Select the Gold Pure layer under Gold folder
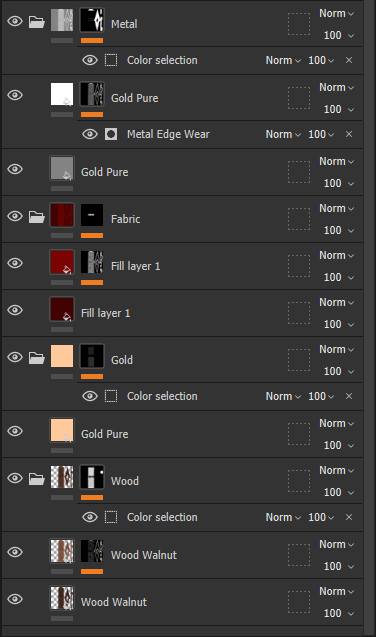This screenshot has width=376, height=637. coord(183,434)
